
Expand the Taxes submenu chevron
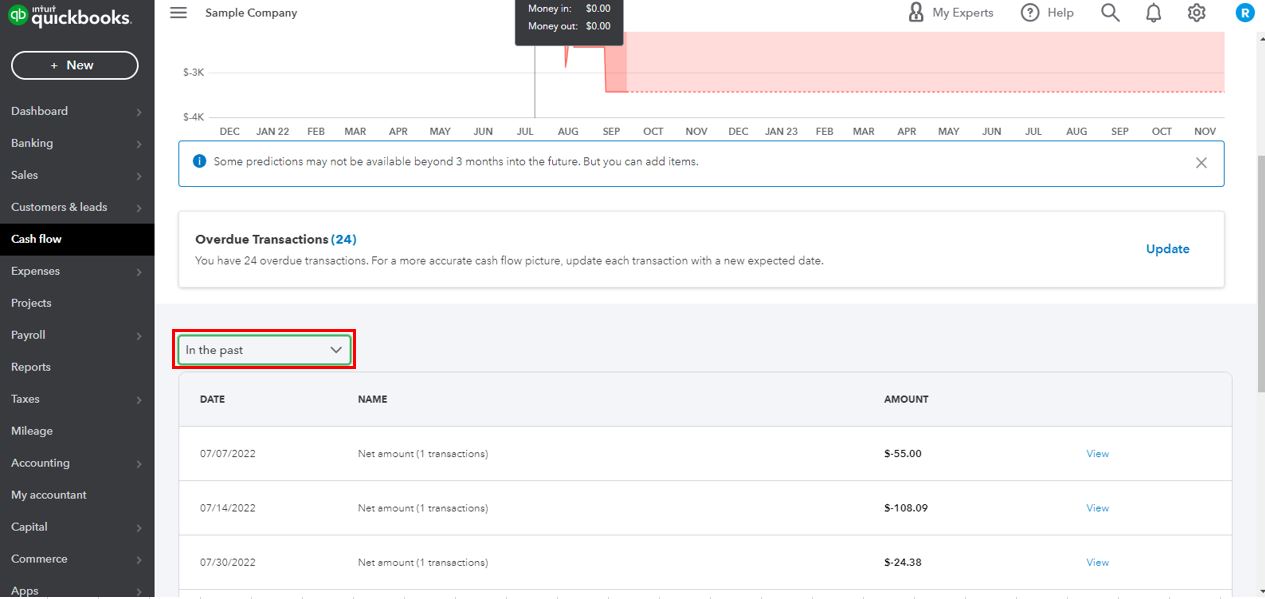(x=139, y=400)
